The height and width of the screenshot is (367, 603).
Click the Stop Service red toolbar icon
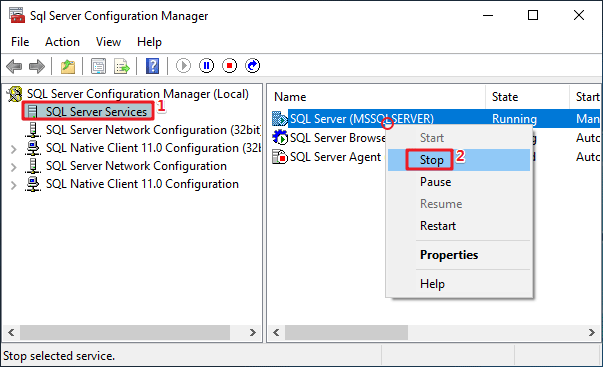(230, 66)
